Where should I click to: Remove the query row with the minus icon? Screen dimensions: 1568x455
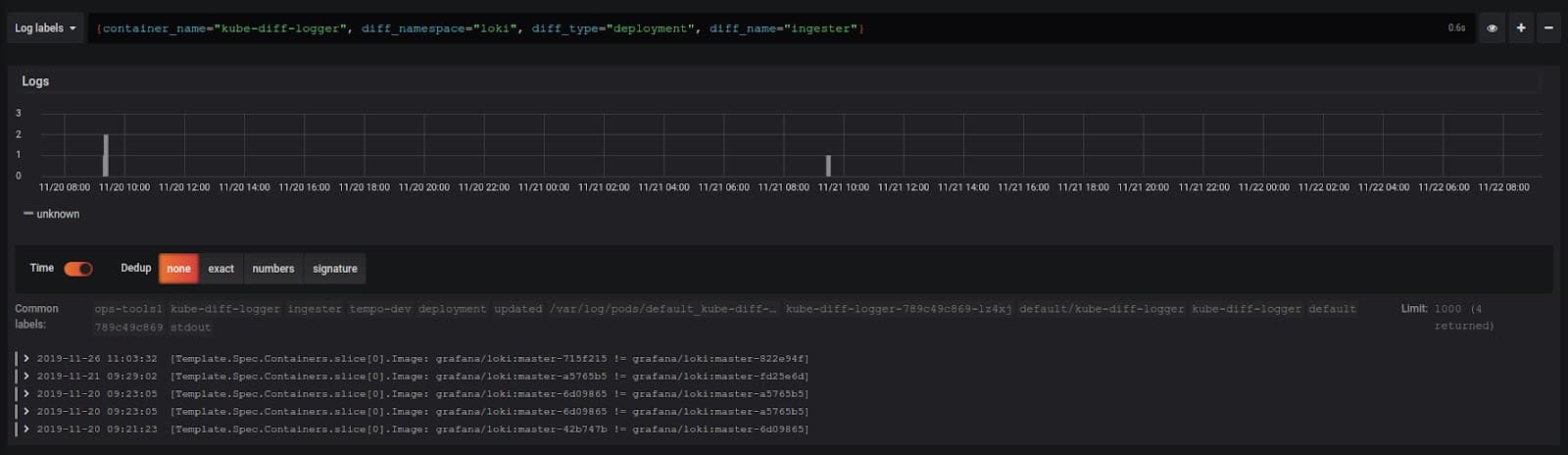pos(1548,27)
